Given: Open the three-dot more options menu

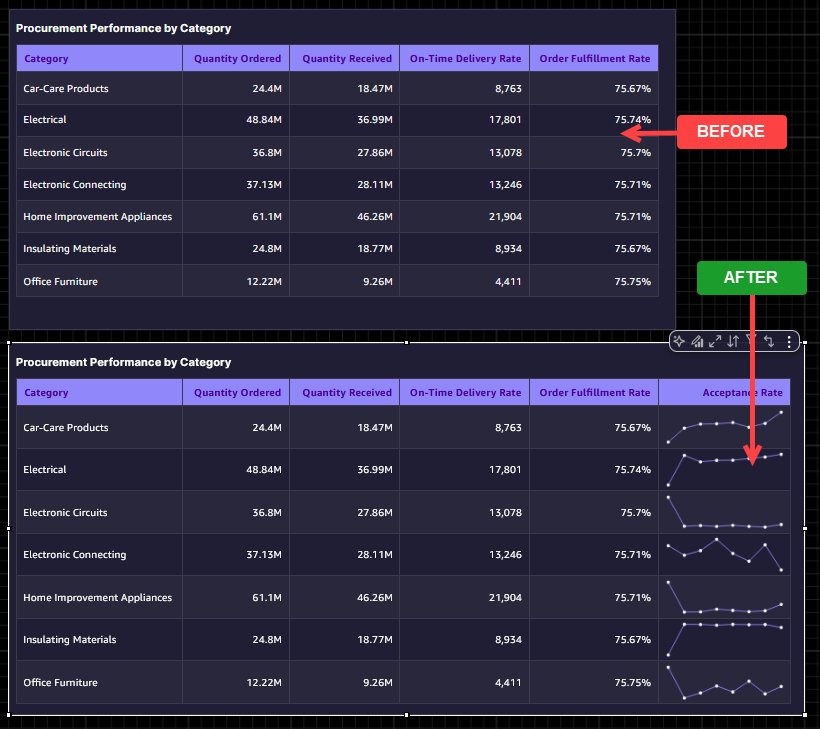Looking at the screenshot, I should pyautogui.click(x=789, y=341).
